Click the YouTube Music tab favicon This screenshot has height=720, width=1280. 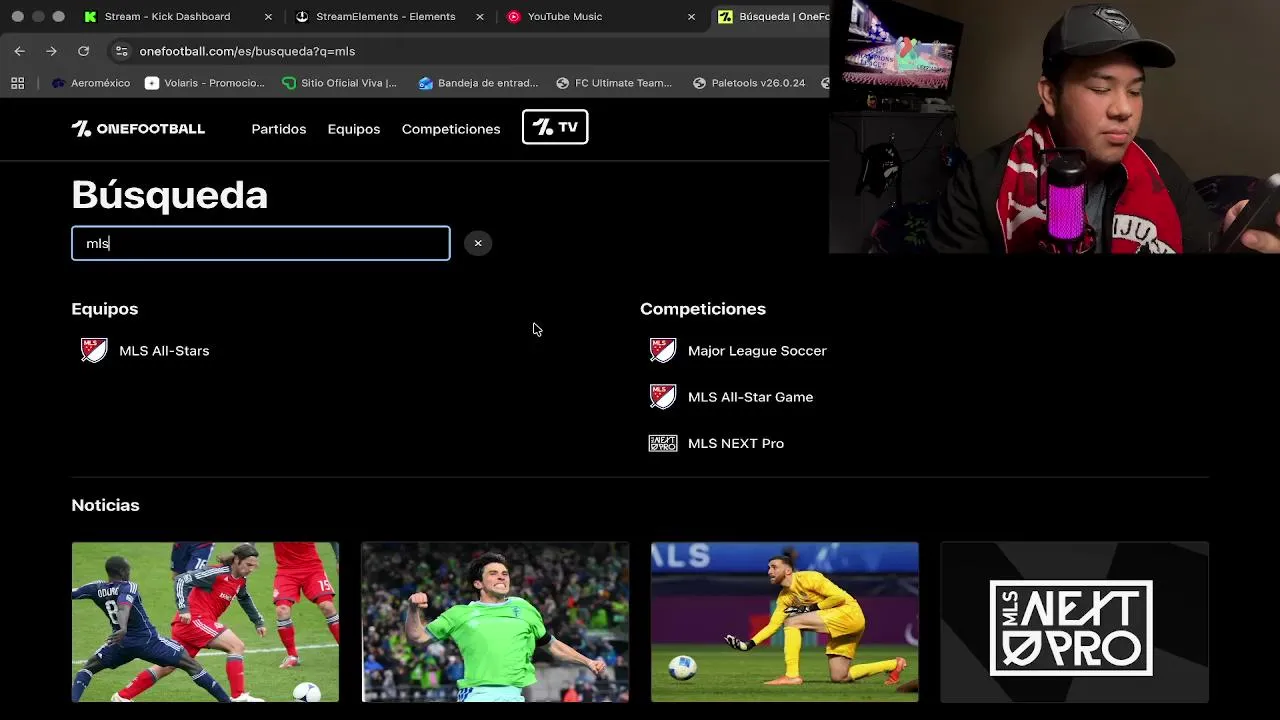coord(514,16)
